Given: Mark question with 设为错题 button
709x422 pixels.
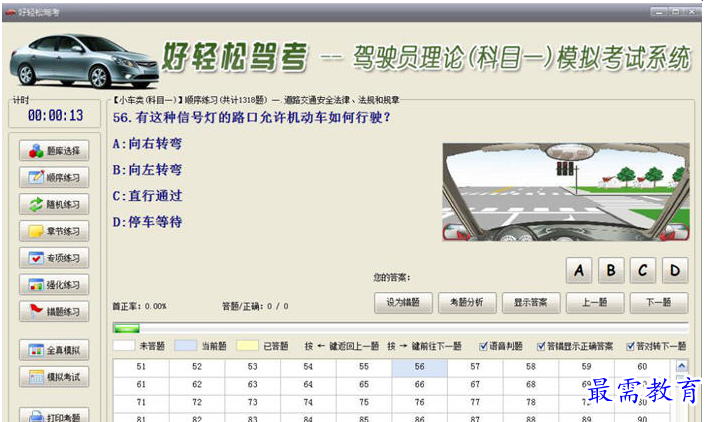Looking at the screenshot, I should (x=403, y=302).
